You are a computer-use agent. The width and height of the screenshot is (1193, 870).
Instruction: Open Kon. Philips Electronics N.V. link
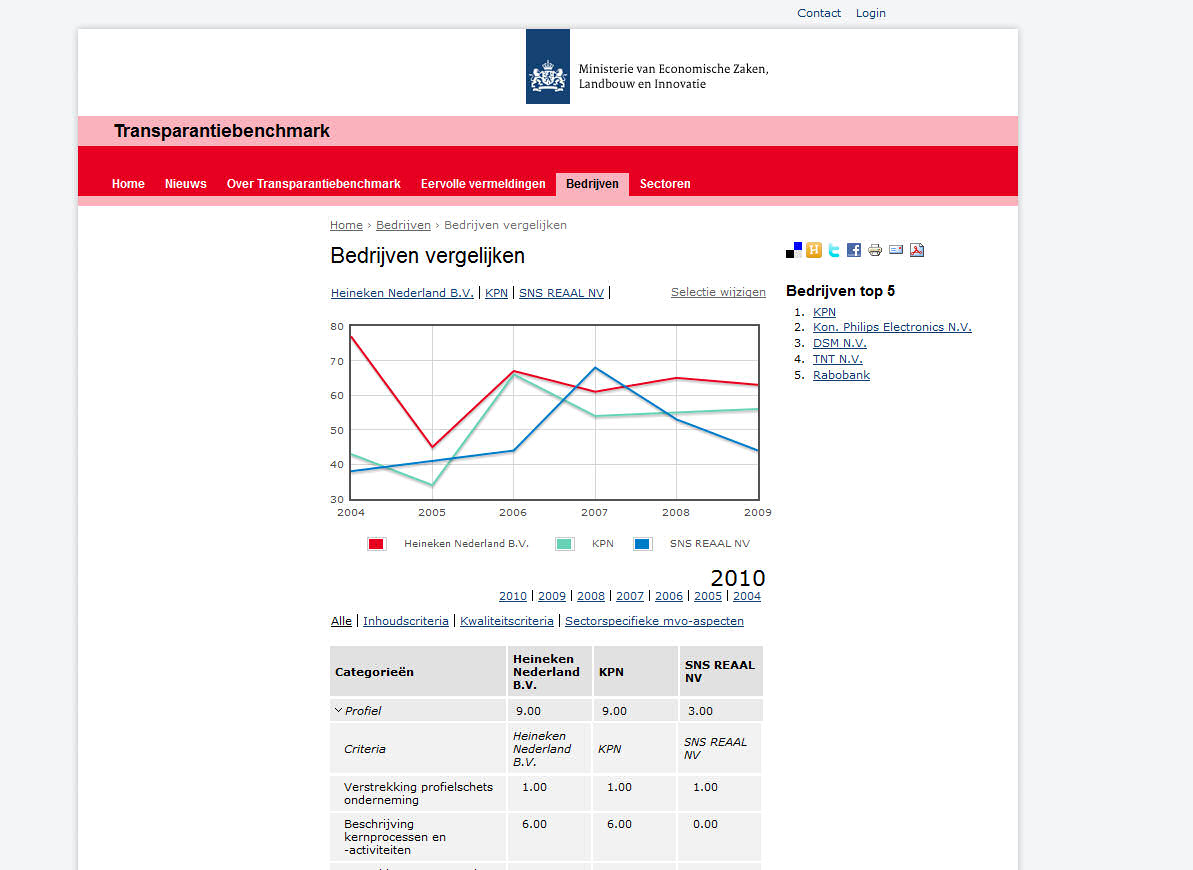[x=892, y=327]
